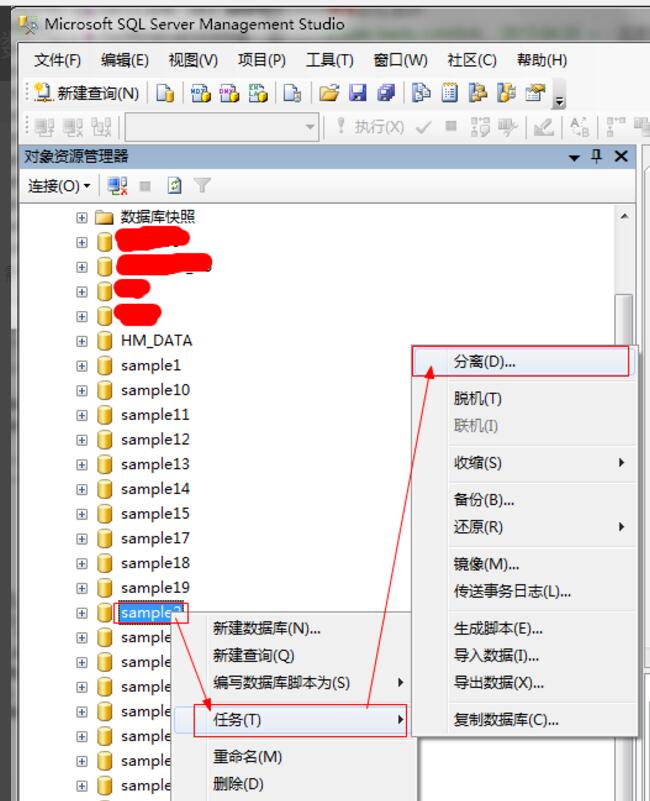Click the sample14 database icon
Viewport: 650px width, 801px height.
click(105, 489)
